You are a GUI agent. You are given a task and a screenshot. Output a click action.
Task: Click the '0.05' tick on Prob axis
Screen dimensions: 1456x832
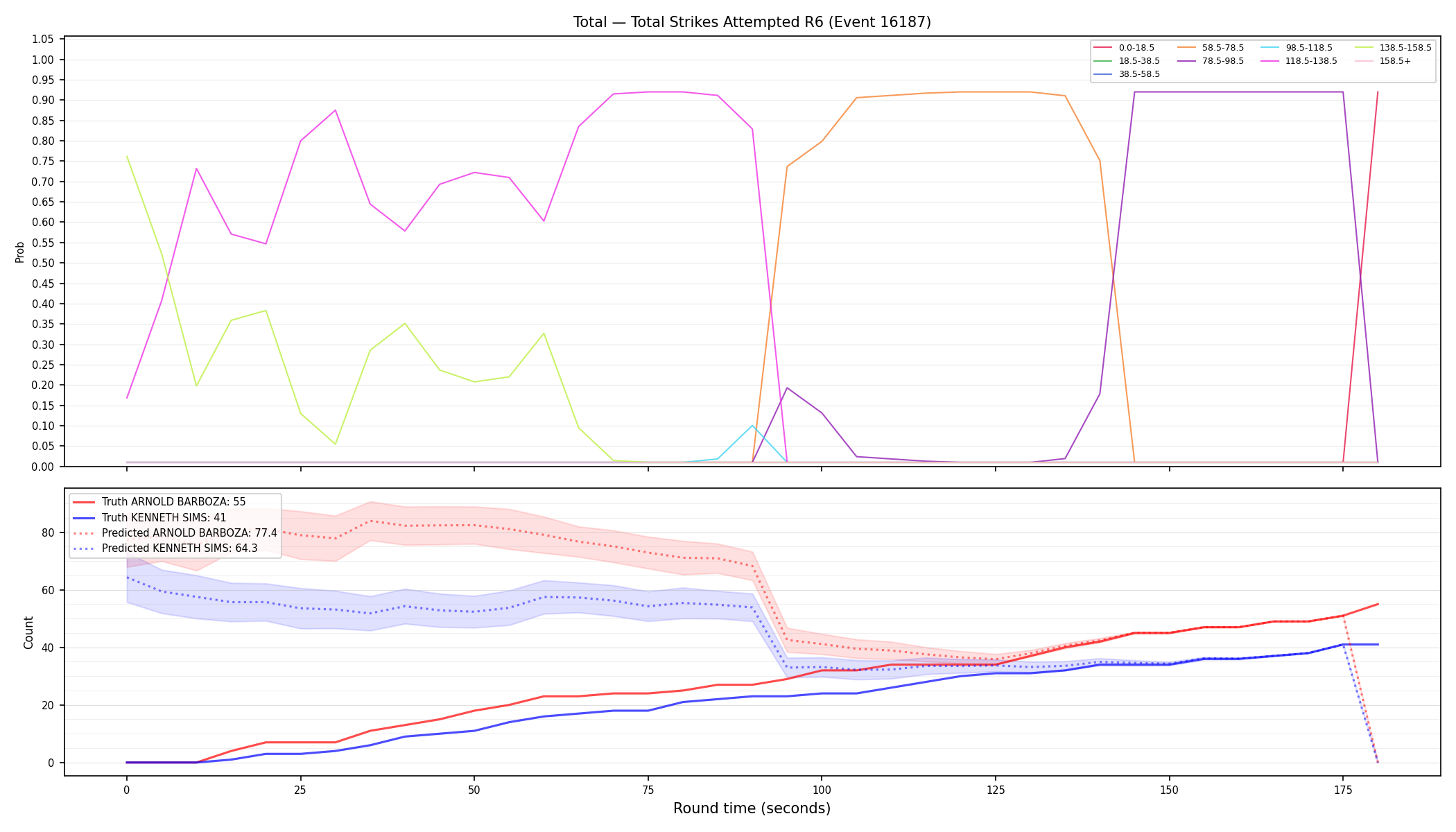43,447
